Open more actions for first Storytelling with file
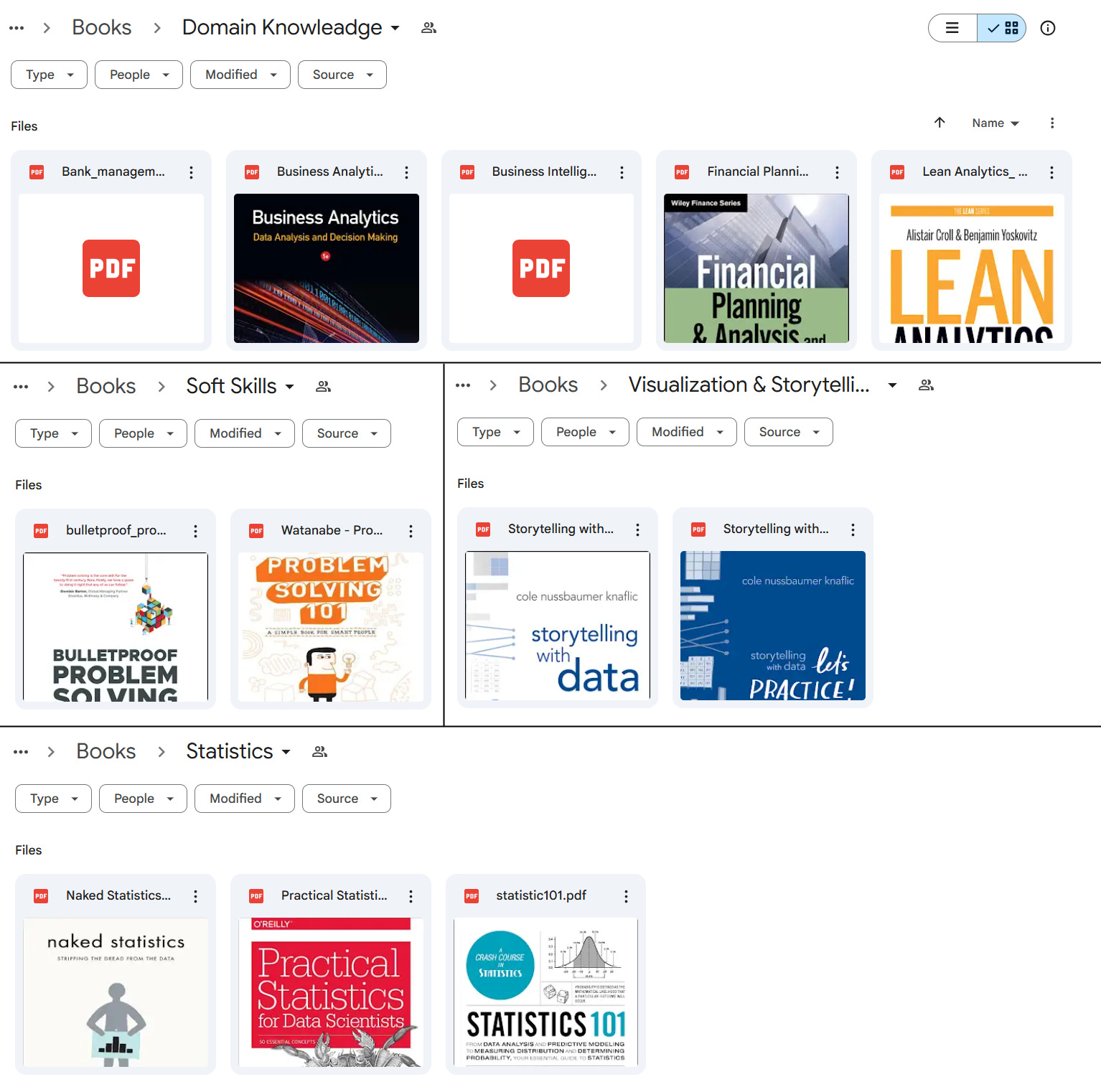This screenshot has height=1092, width=1101. point(637,529)
